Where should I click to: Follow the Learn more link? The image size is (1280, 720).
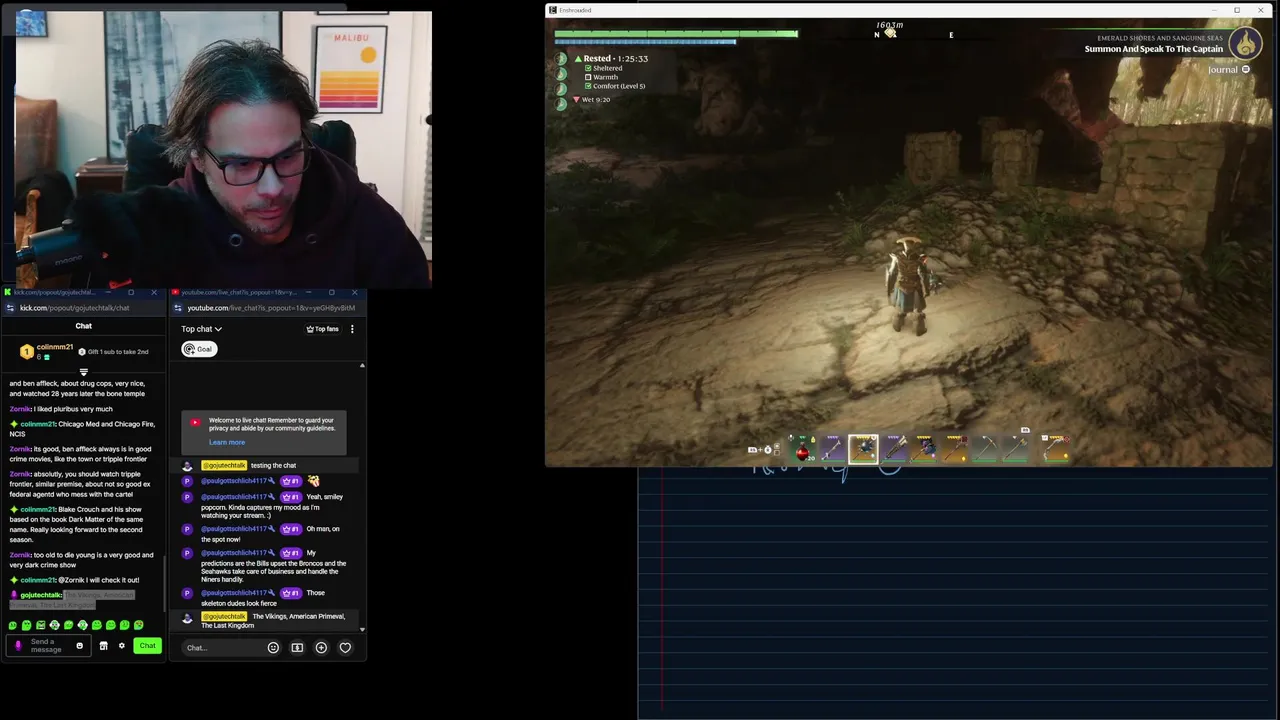click(227, 442)
